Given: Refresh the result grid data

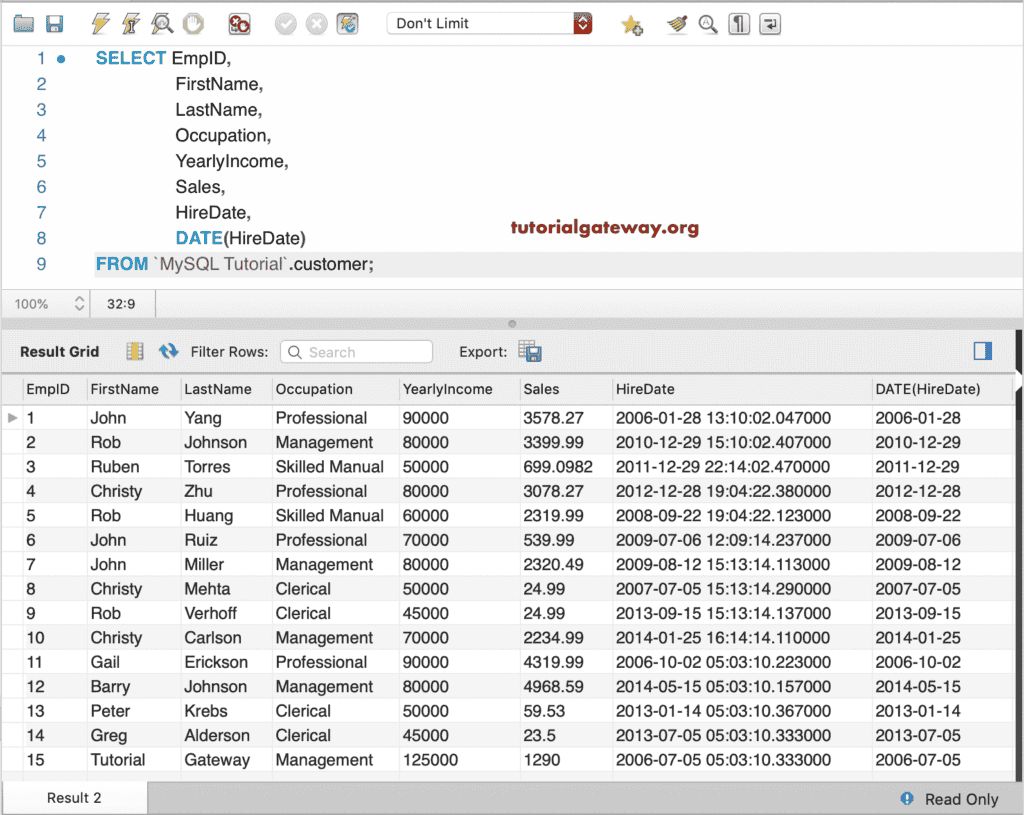Looking at the screenshot, I should [x=167, y=351].
